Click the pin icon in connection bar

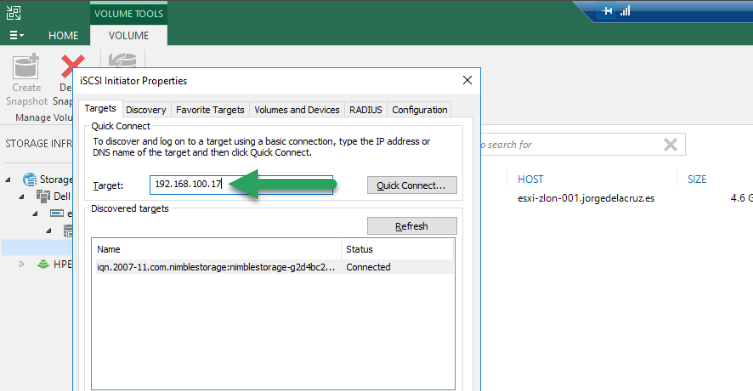(607, 11)
